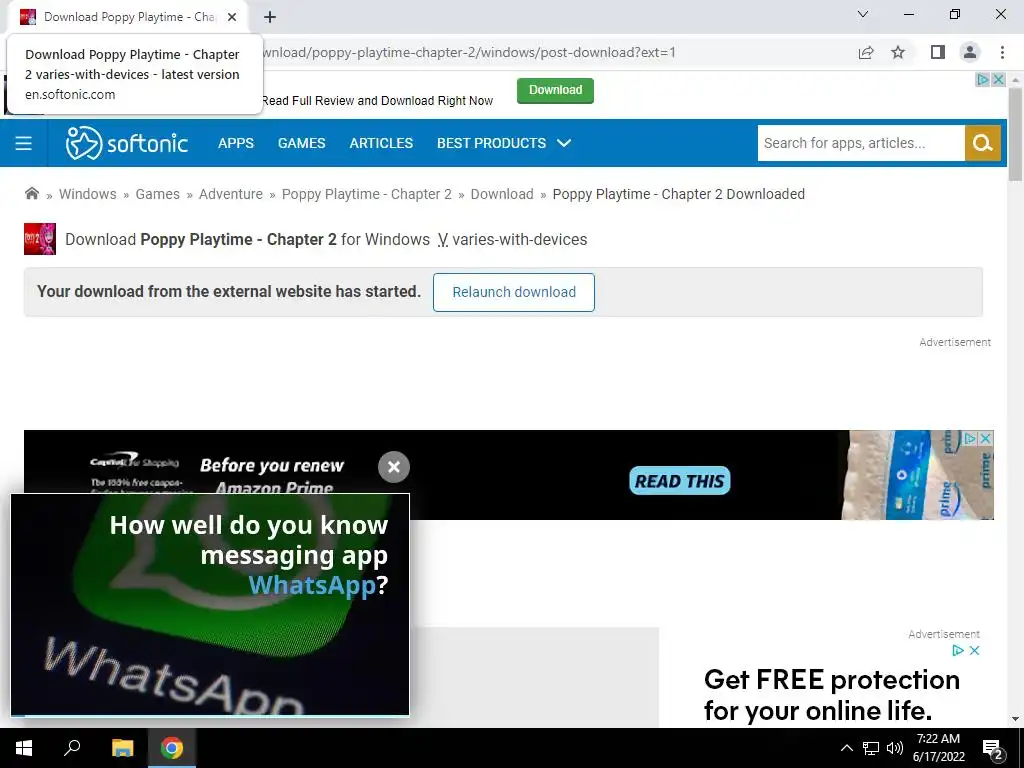The height and width of the screenshot is (768, 1024).
Task: Open a new browser tab
Action: coord(270,17)
